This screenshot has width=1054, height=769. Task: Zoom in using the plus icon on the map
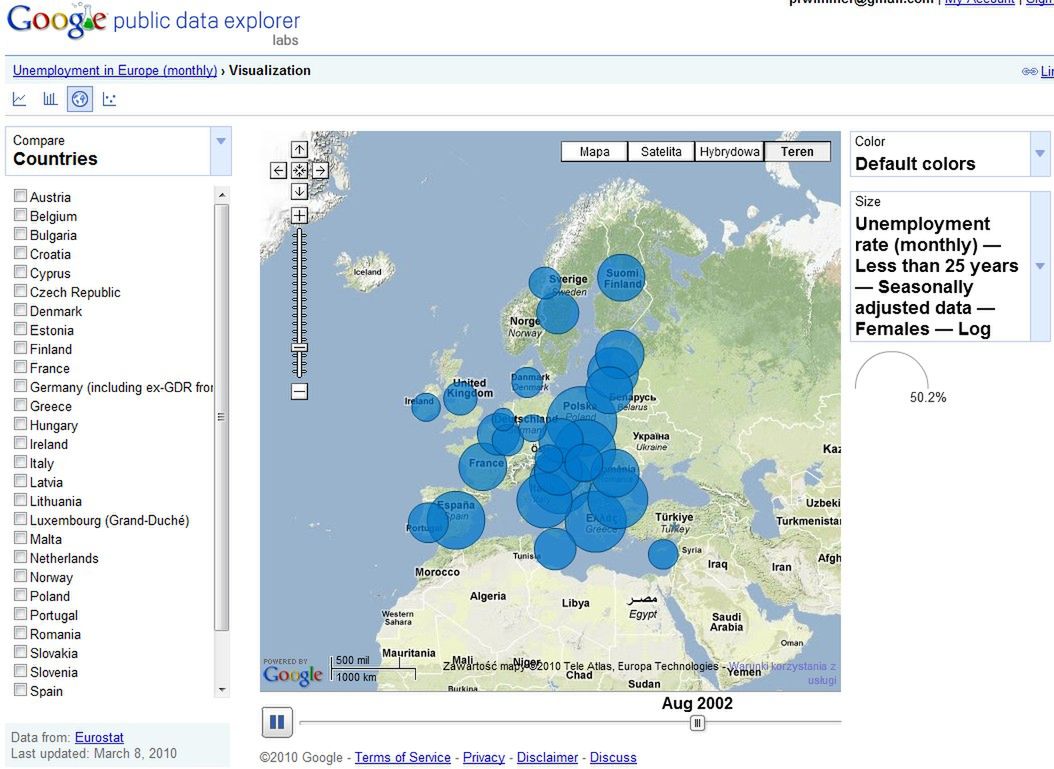[298, 215]
